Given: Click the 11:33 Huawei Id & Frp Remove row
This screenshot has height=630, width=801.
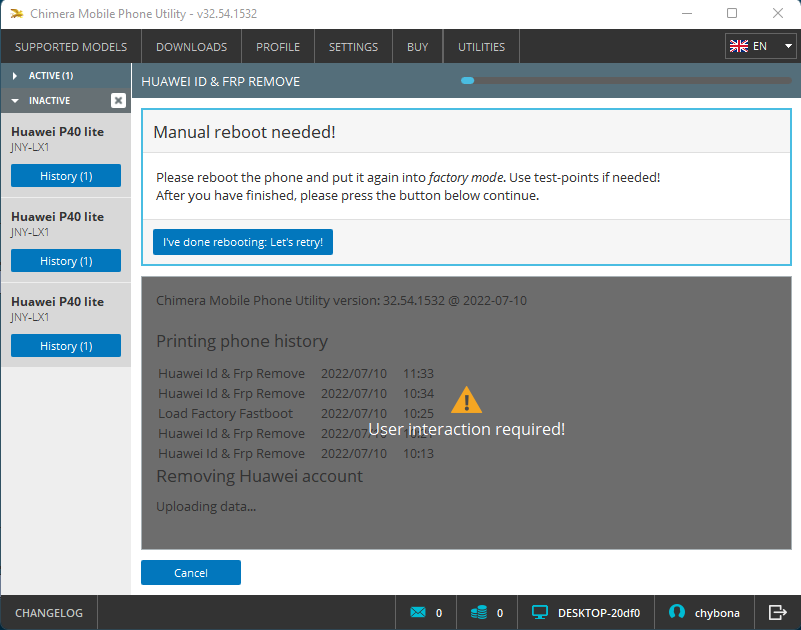Looking at the screenshot, I should point(296,374).
